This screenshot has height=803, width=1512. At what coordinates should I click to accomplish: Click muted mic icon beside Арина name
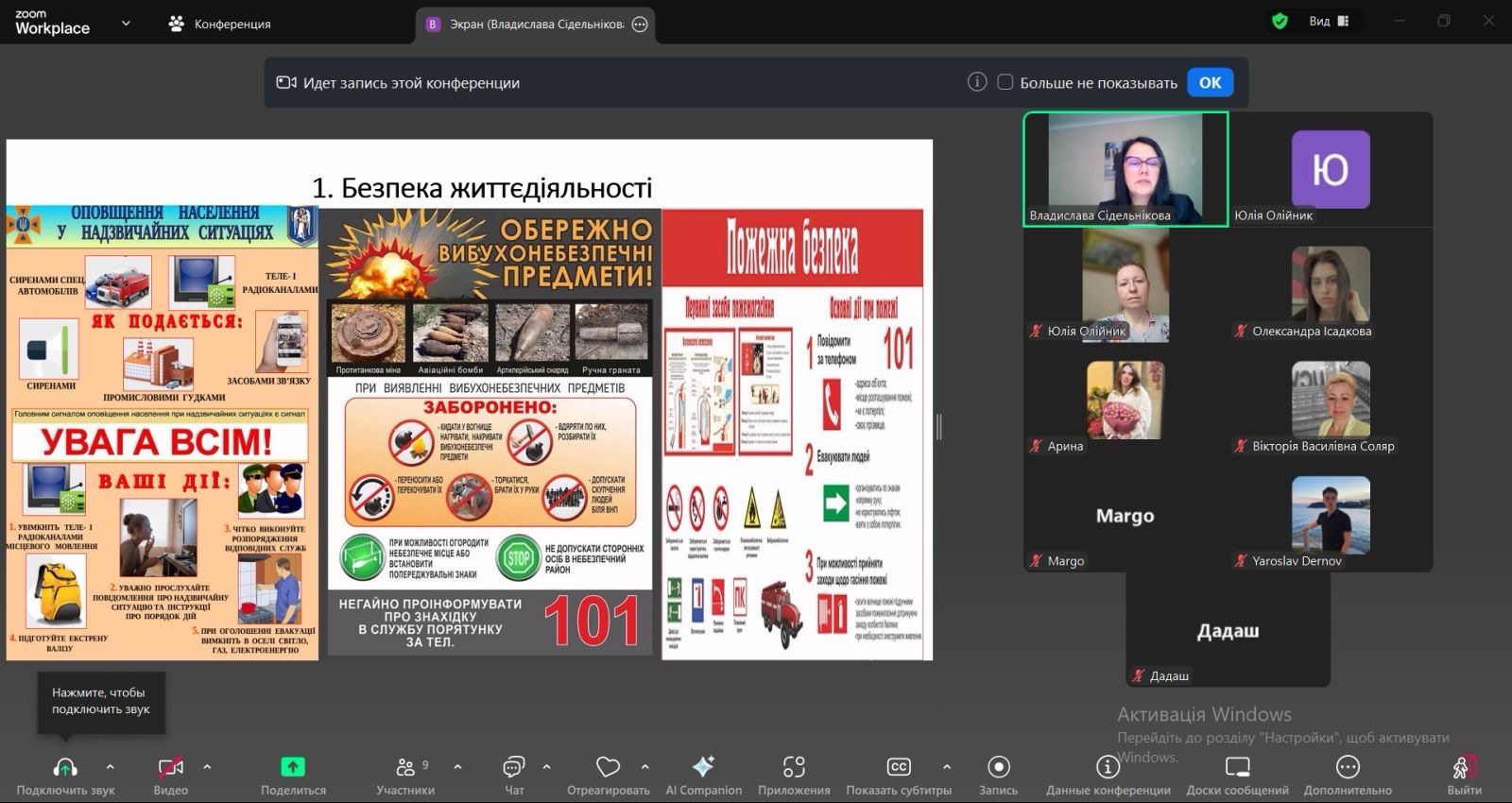click(x=1036, y=446)
